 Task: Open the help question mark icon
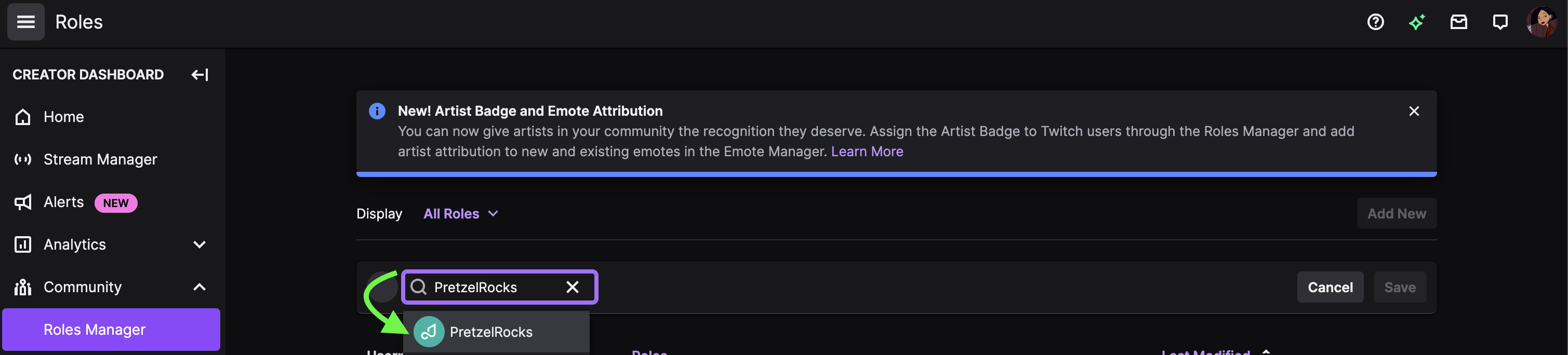1375,22
